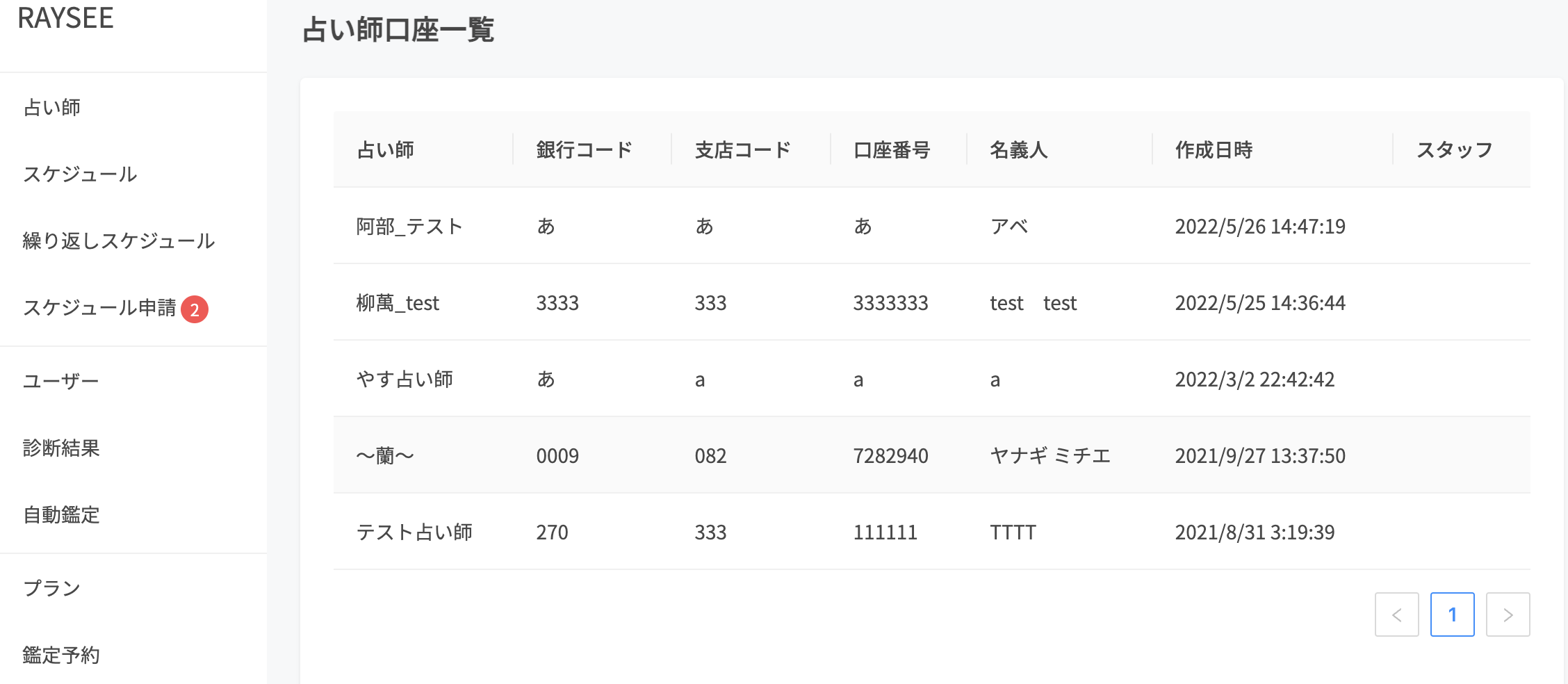The width and height of the screenshot is (1568, 684).
Task: Select page 1 in pagination
Action: [x=1452, y=614]
